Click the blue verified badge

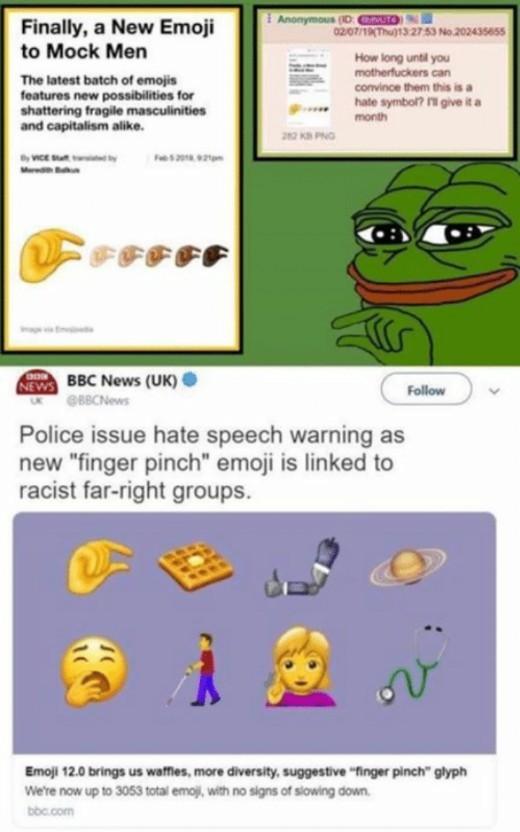[x=190, y=380]
